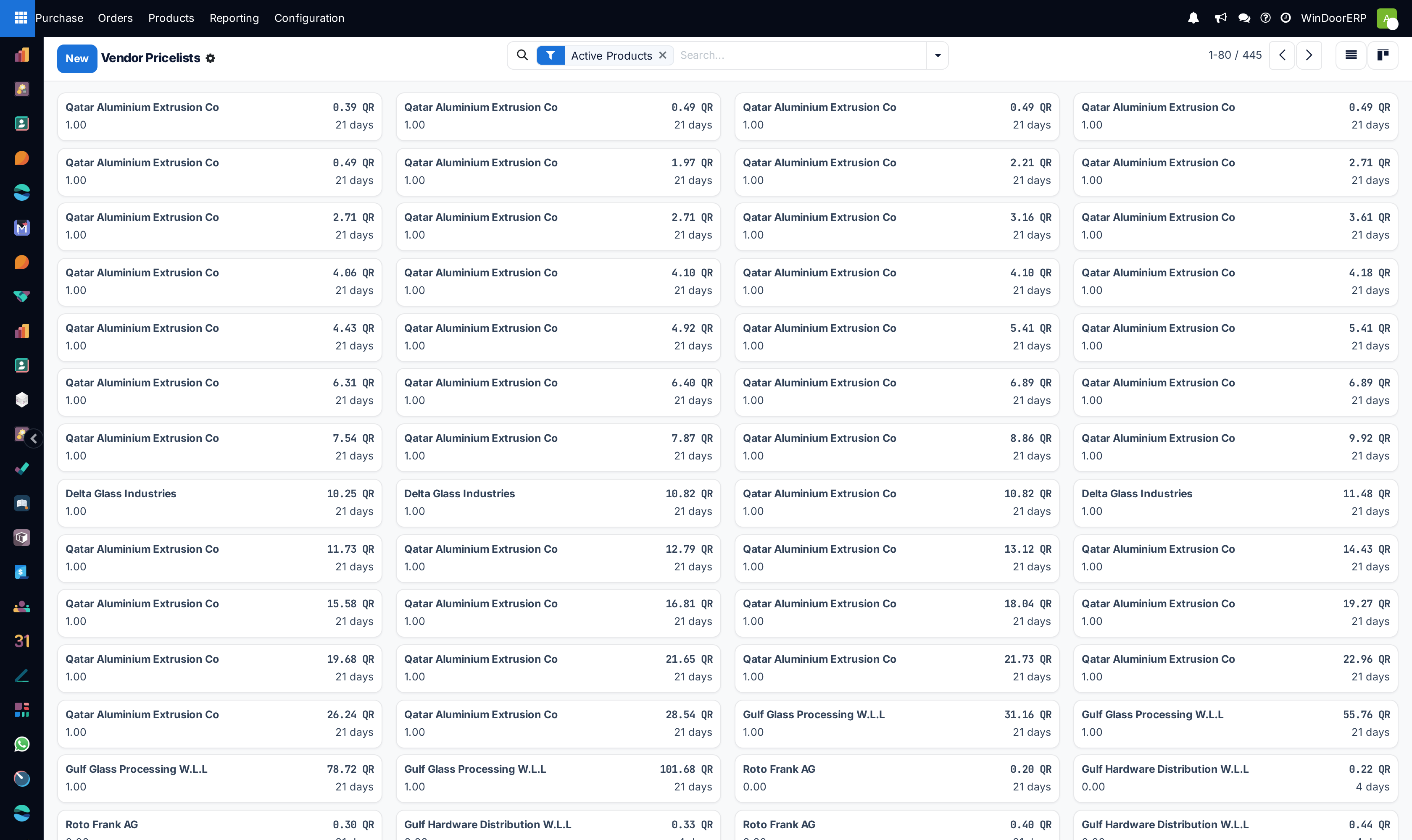Click the Vendor Pricelists title
Image resolution: width=1412 pixels, height=840 pixels.
150,58
